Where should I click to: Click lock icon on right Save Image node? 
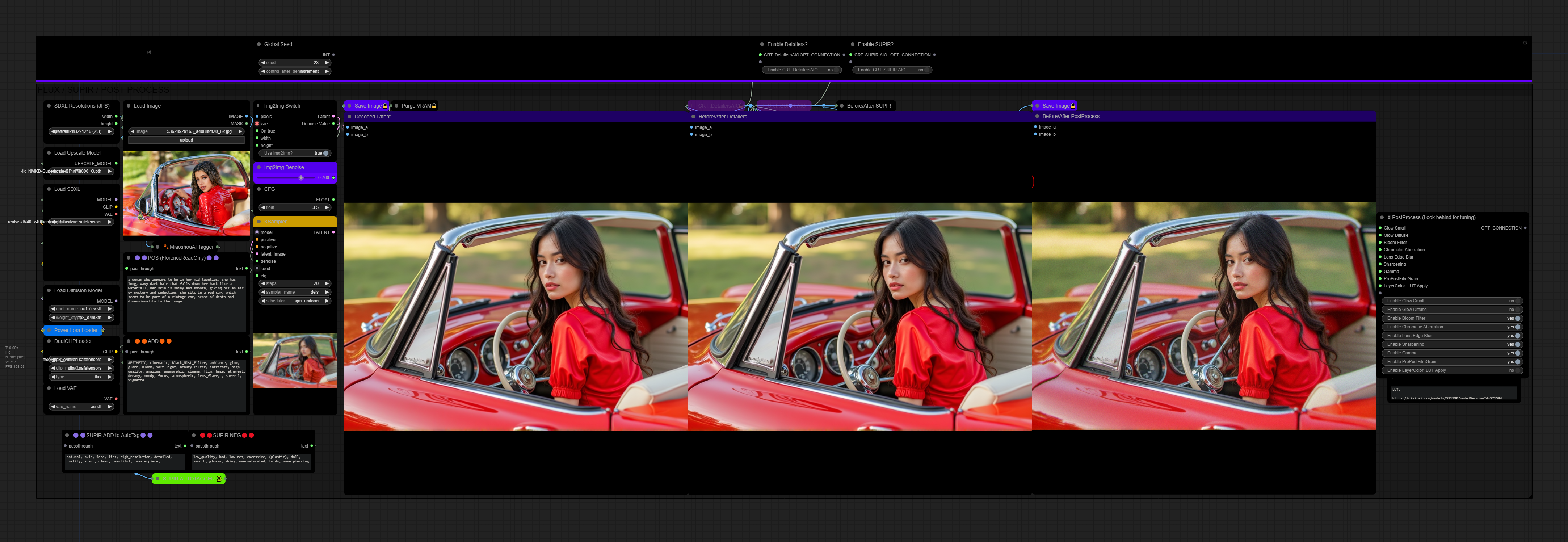tap(1072, 106)
